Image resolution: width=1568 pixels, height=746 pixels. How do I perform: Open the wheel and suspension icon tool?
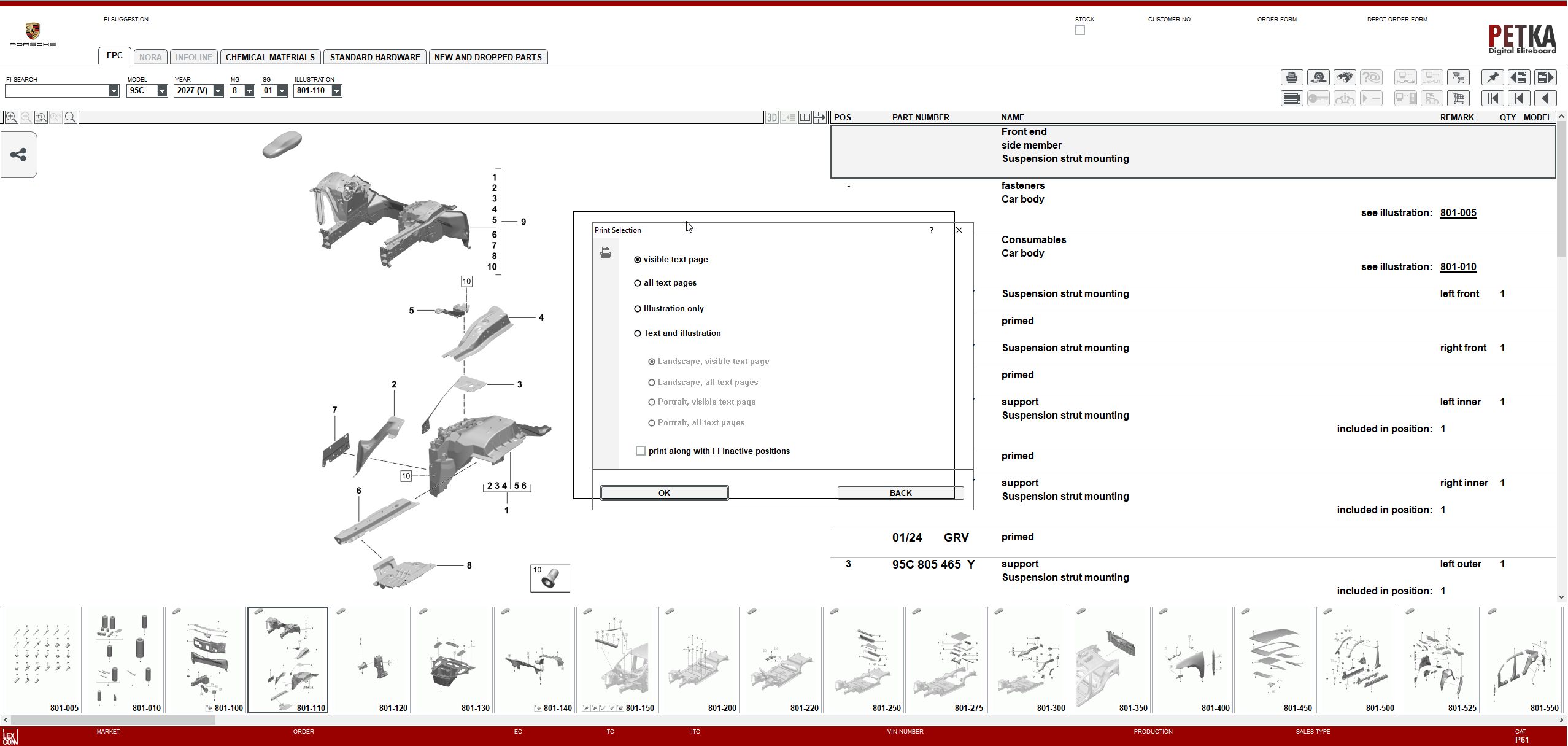tap(1318, 77)
